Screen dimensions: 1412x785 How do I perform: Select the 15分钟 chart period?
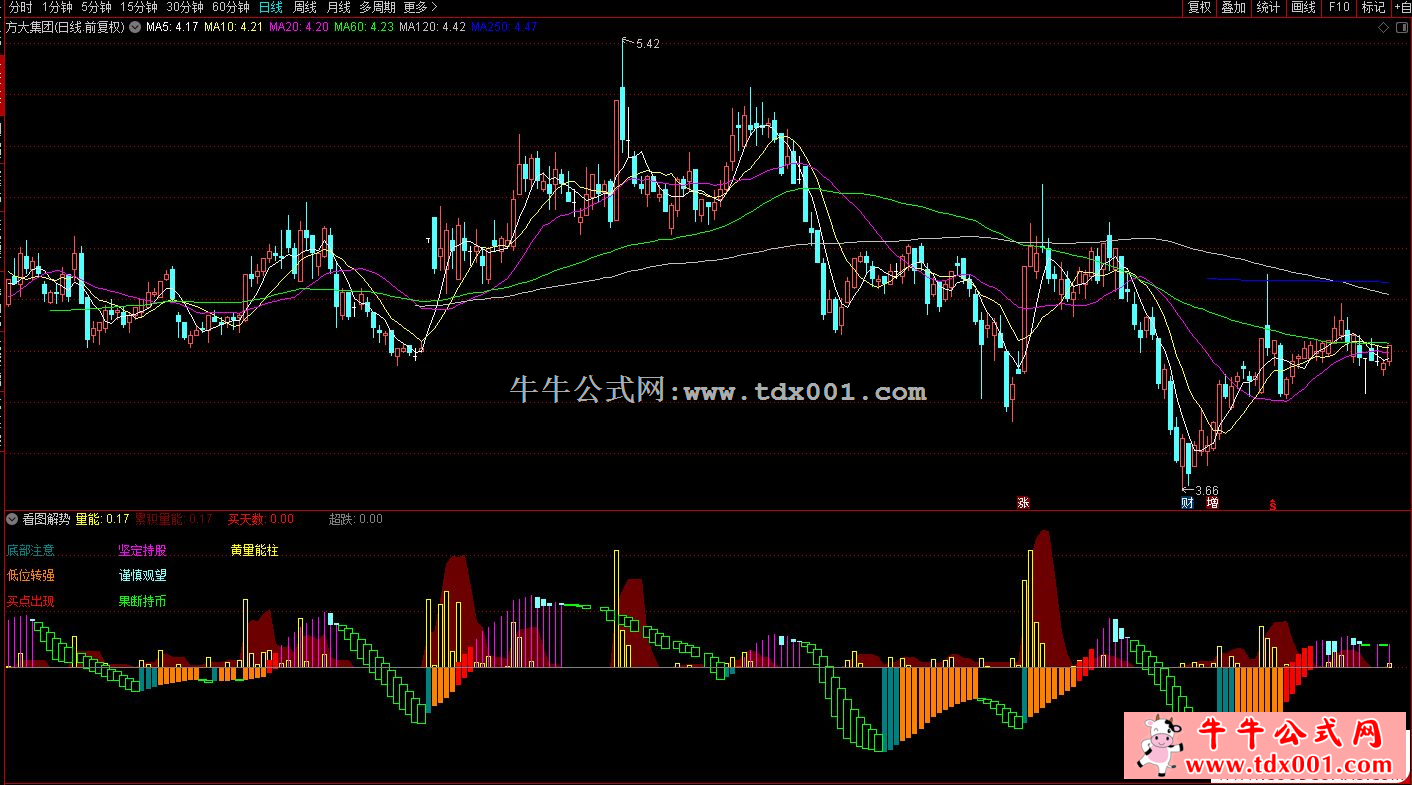[x=139, y=7]
